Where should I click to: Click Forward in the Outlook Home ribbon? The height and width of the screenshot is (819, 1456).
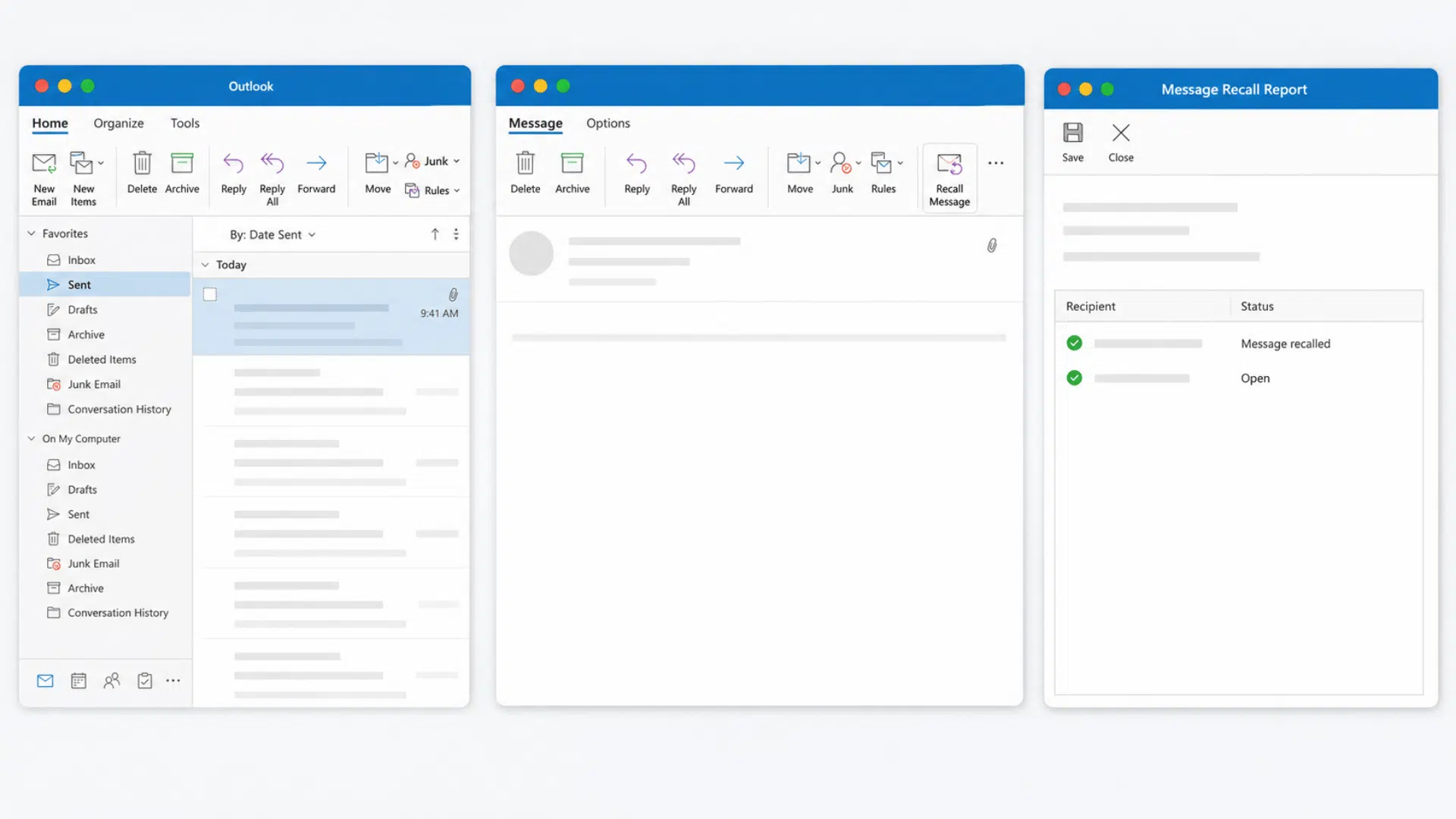(316, 173)
